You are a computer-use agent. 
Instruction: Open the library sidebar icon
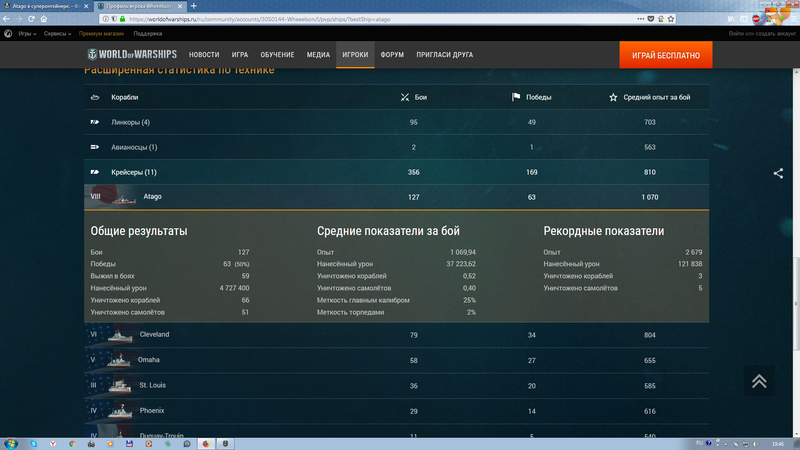pyautogui.click(x=731, y=19)
